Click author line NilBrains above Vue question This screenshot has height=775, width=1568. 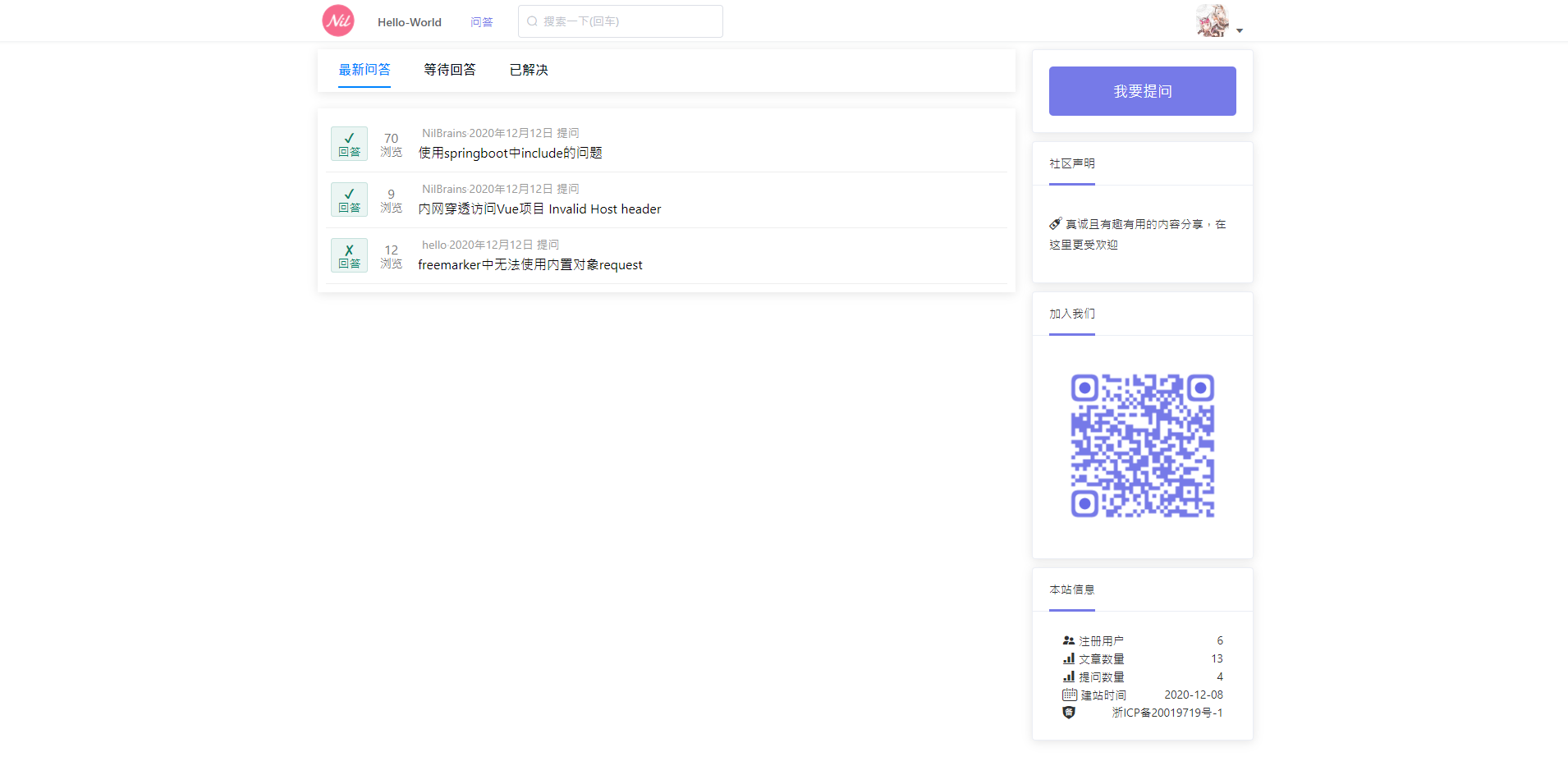click(501, 189)
